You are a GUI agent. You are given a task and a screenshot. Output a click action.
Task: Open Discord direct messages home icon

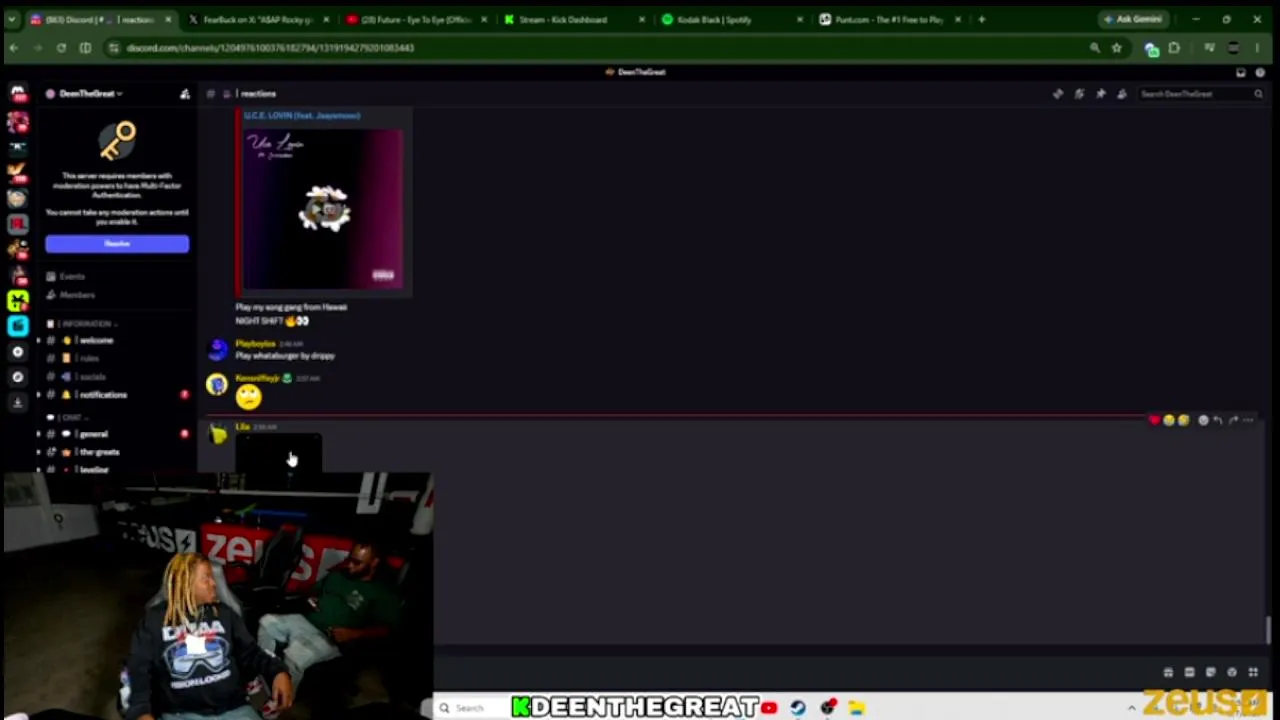(18, 94)
